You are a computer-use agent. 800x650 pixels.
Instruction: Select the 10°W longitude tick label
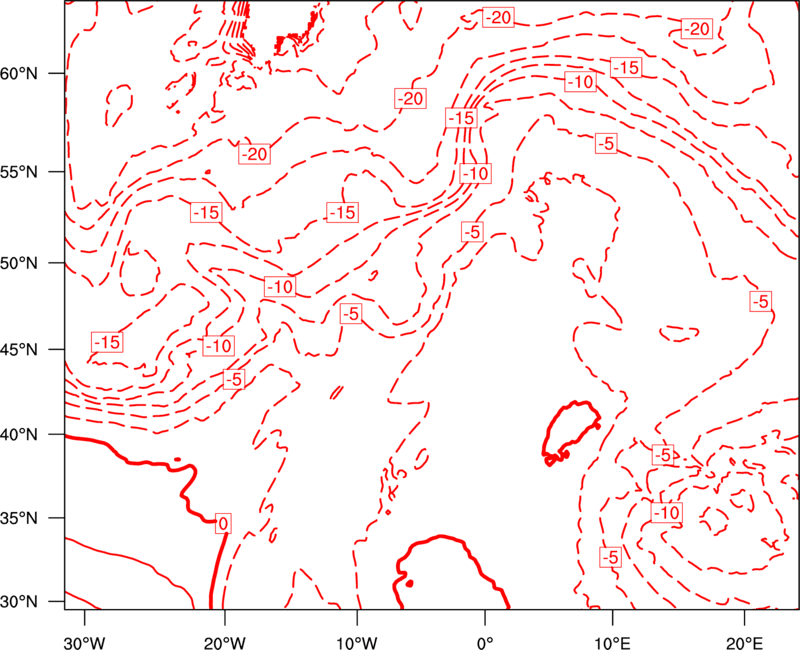point(357,642)
